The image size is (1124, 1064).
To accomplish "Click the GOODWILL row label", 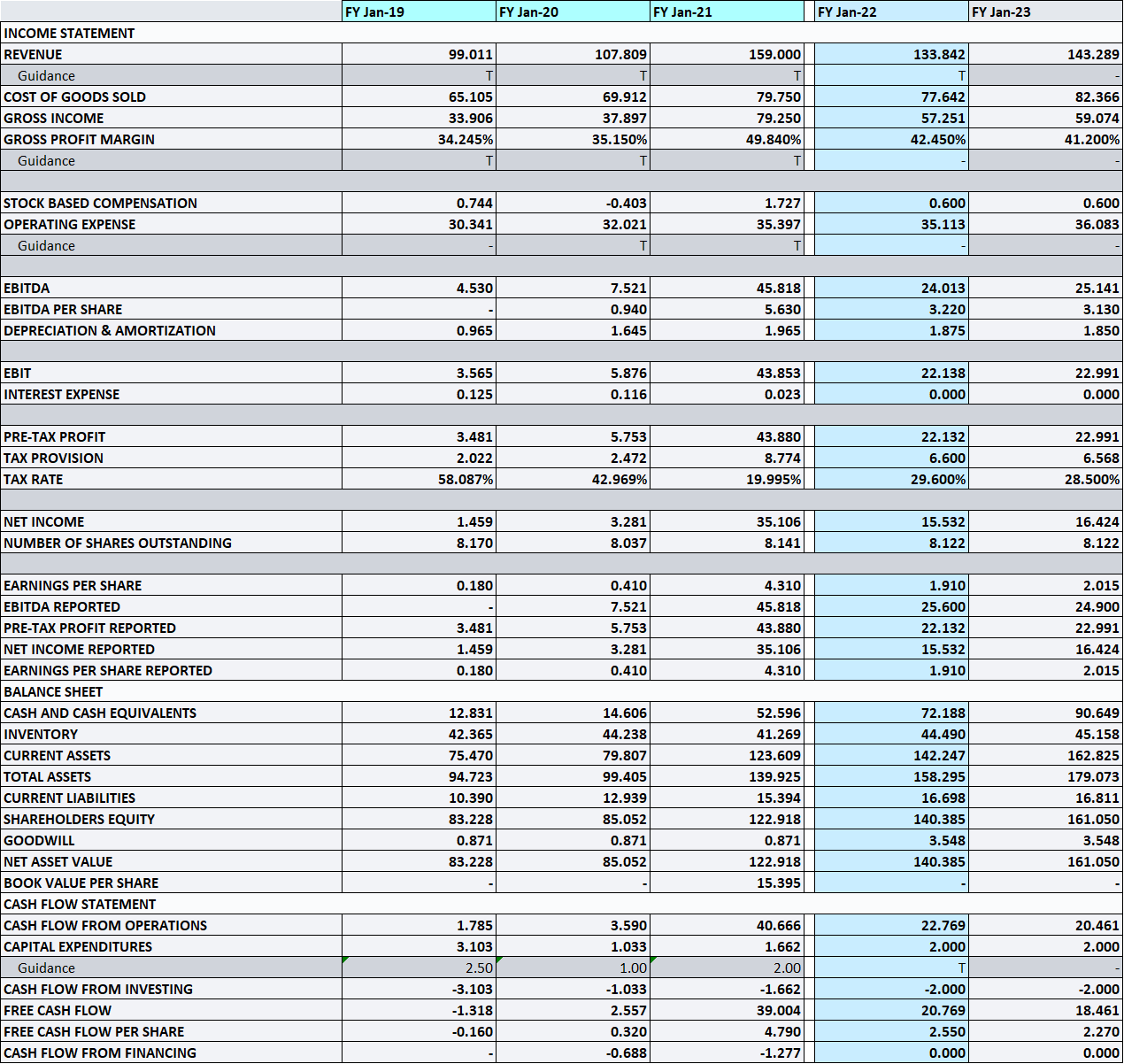I will click(x=39, y=840).
